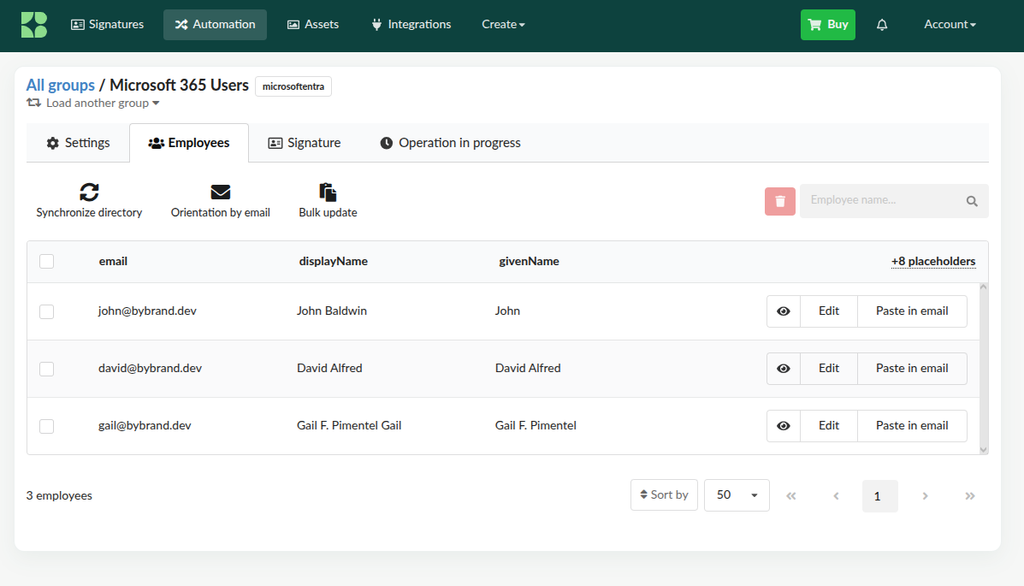Expand Load another group dropdown
1024x586 pixels.
[93, 103]
